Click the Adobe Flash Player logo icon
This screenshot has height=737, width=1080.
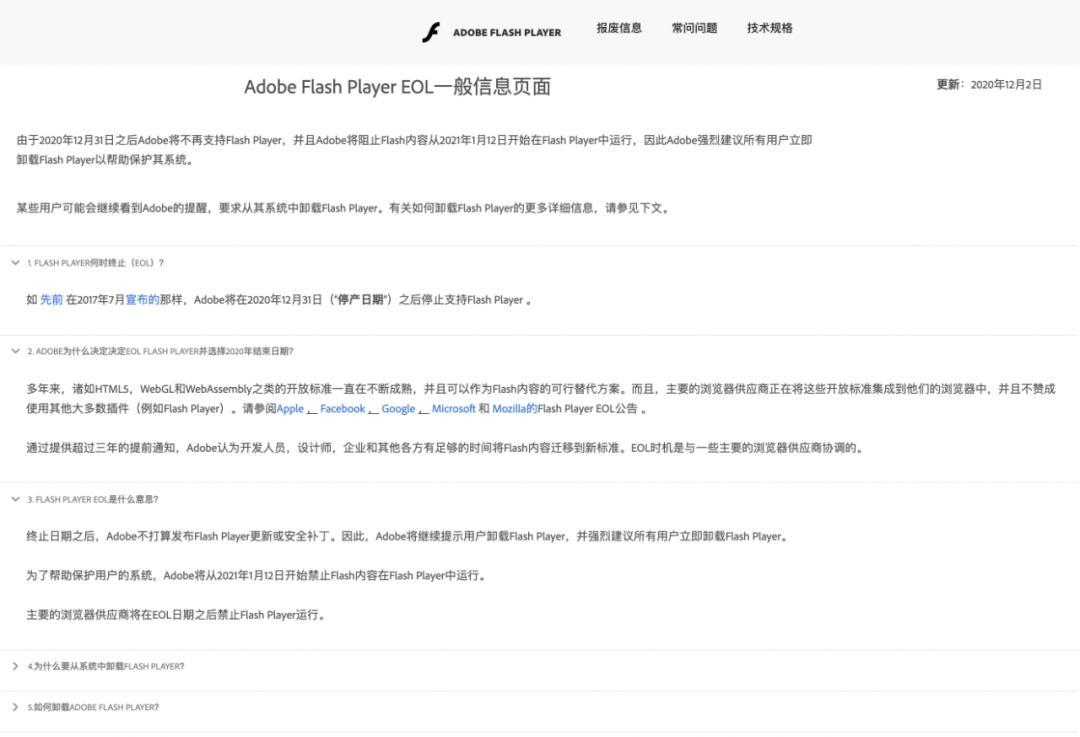[x=431, y=32]
